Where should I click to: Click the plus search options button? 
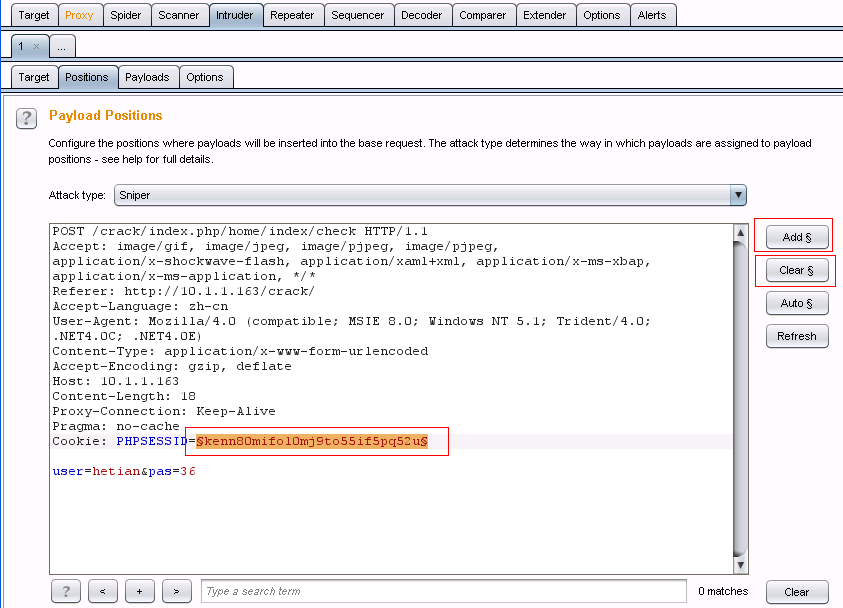point(140,591)
